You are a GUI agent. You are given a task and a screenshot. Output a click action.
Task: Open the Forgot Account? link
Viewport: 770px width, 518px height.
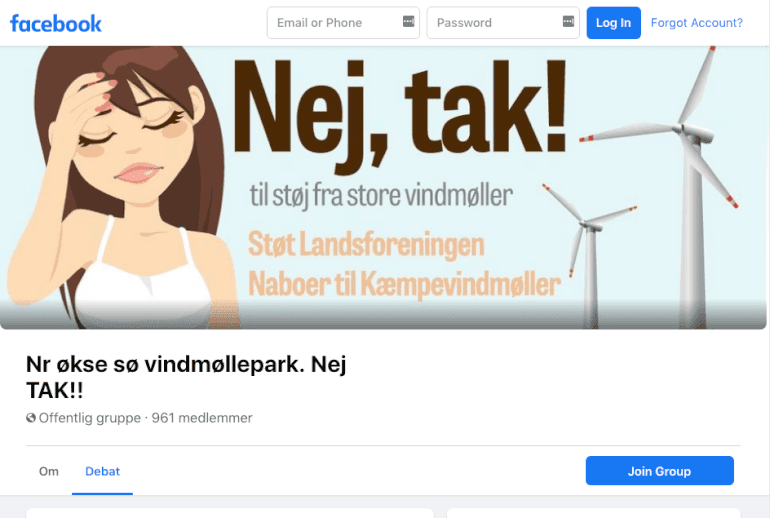(696, 23)
